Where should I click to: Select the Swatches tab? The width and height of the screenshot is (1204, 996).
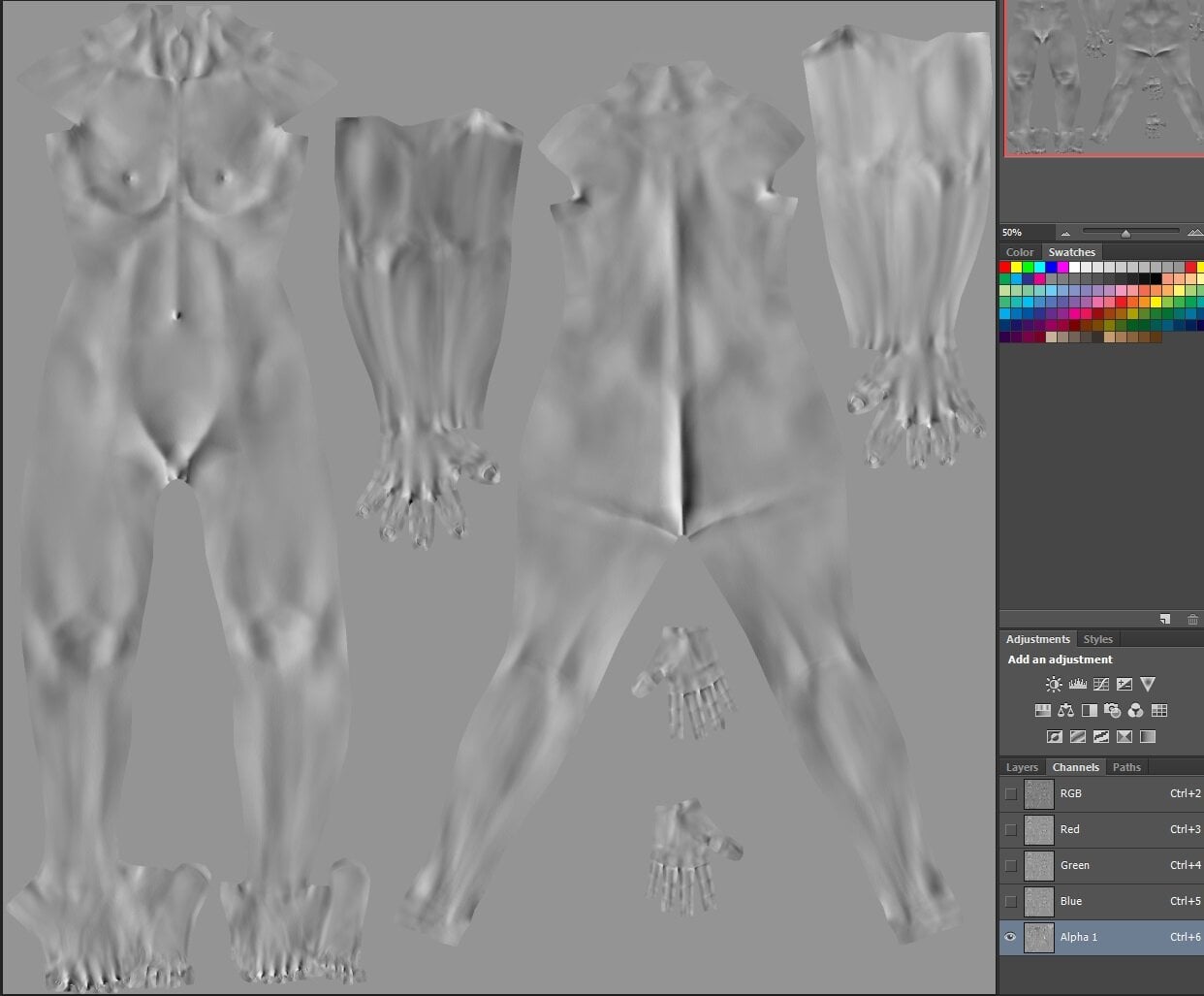coord(1071,252)
